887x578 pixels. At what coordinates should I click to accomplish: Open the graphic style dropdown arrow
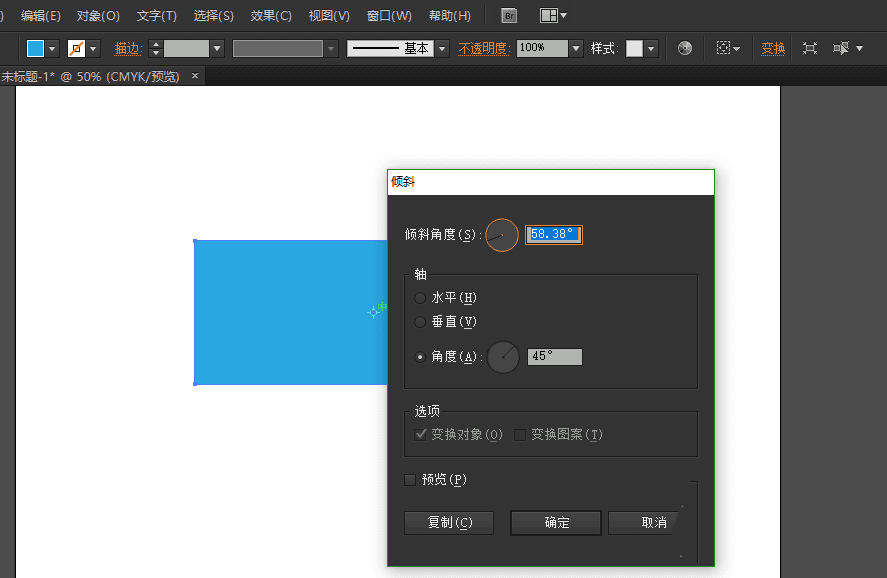(x=651, y=49)
